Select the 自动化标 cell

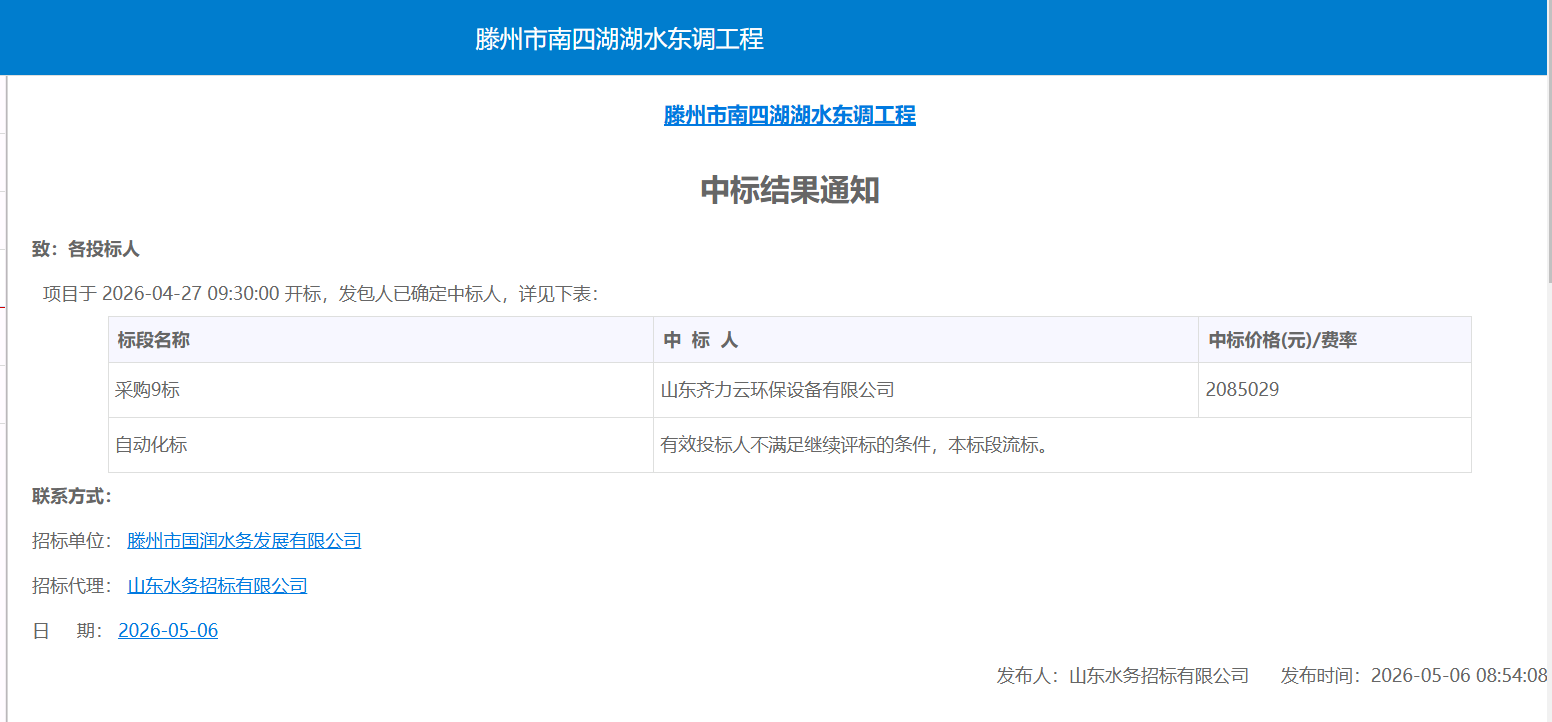pyautogui.click(x=381, y=445)
